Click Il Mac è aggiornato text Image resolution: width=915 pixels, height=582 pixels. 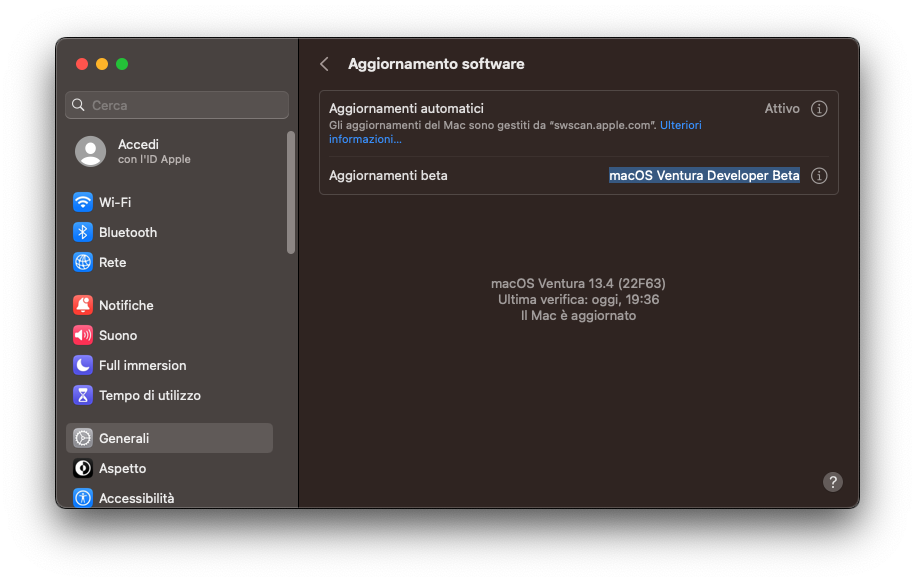coord(578,316)
